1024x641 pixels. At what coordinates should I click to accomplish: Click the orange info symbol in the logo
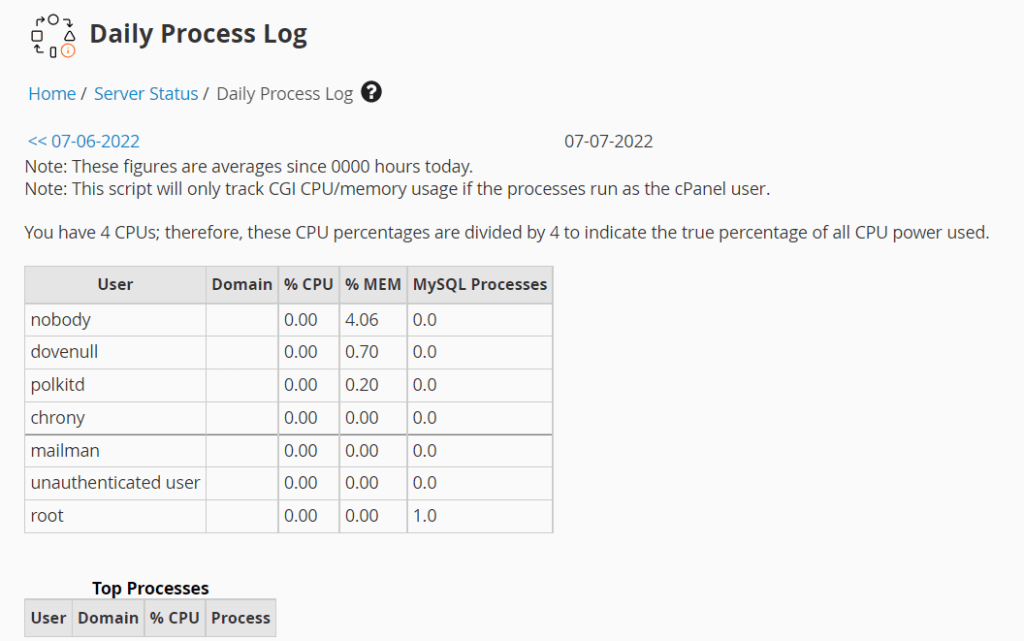click(x=68, y=50)
